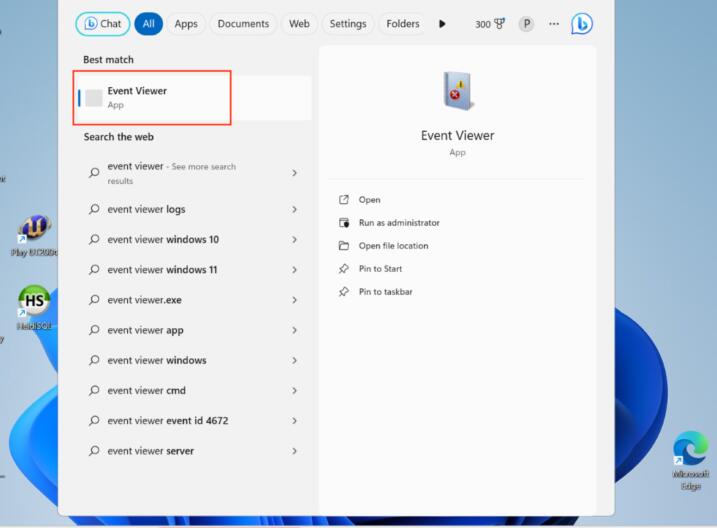Screen dimensions: 717x528
Task: Click the large Event Viewer app icon
Action: 457,91
